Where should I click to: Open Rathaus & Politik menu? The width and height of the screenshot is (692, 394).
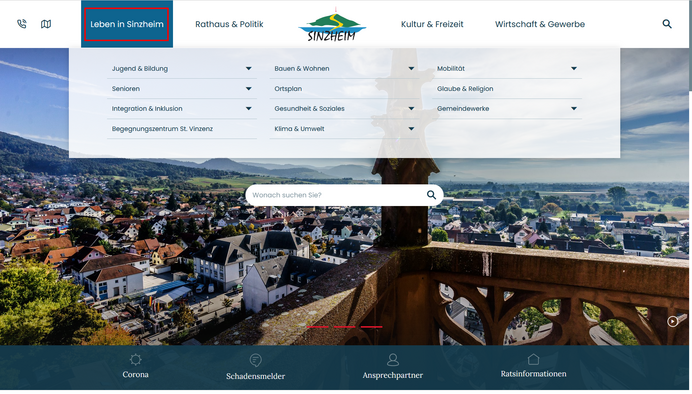pyautogui.click(x=229, y=24)
